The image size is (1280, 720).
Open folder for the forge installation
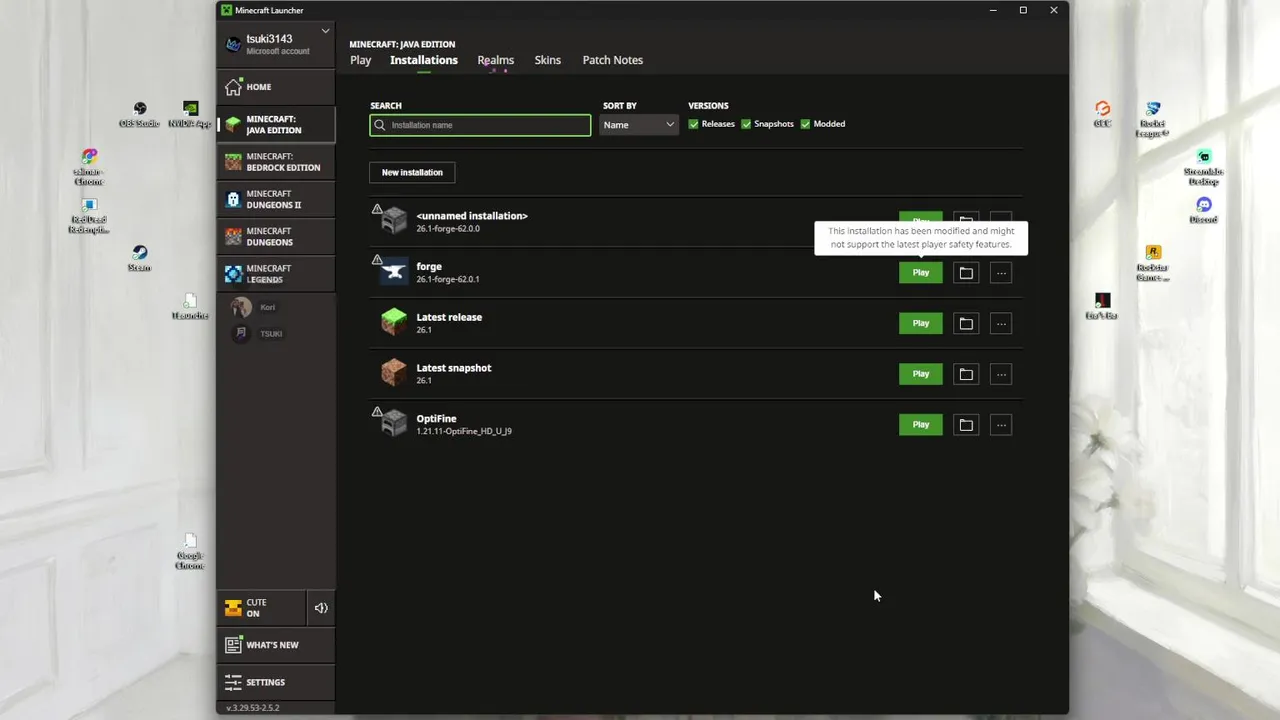(x=966, y=273)
